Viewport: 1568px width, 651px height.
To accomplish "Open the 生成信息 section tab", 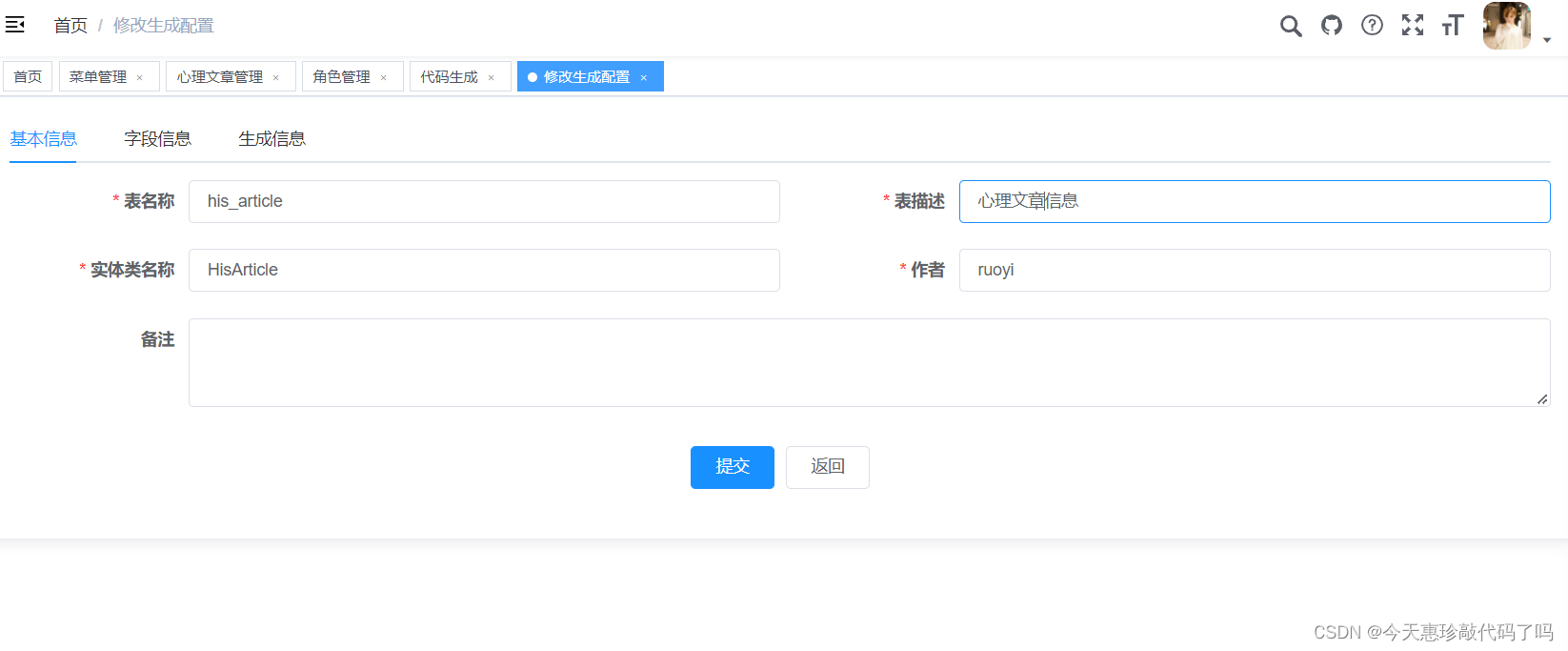I will 271,139.
